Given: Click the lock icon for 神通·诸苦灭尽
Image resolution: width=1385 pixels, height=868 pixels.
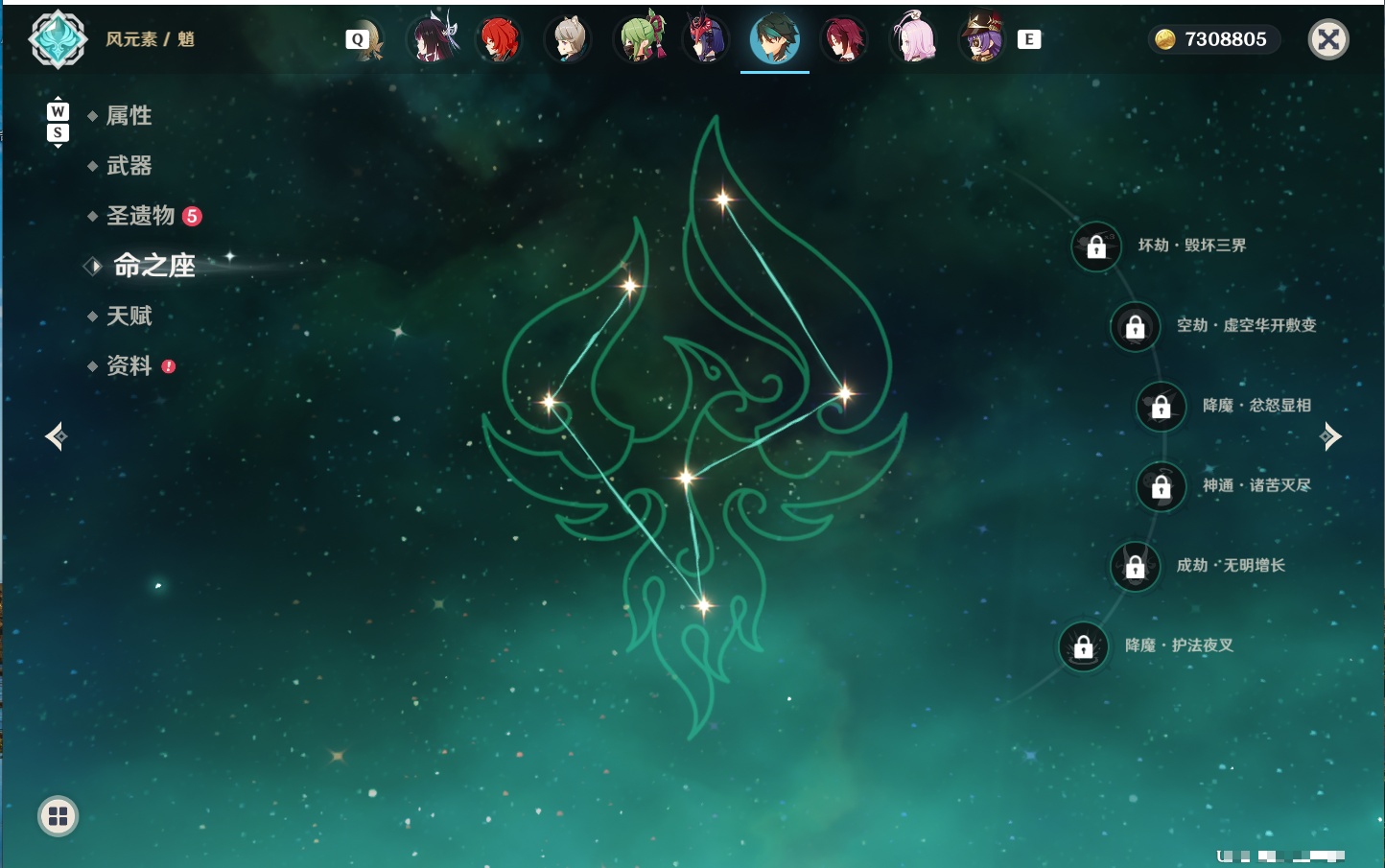Looking at the screenshot, I should [1162, 486].
